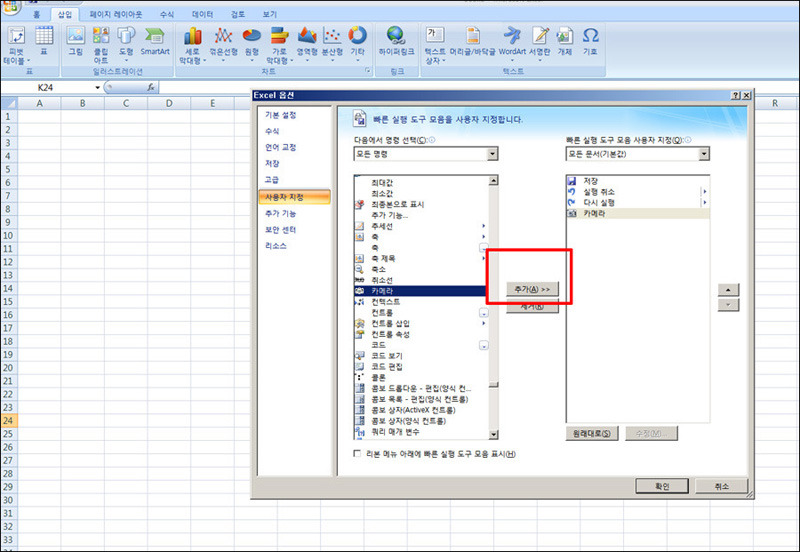Insert a 텍스트 상자 (Text Box)
The image size is (800, 552).
(435, 45)
